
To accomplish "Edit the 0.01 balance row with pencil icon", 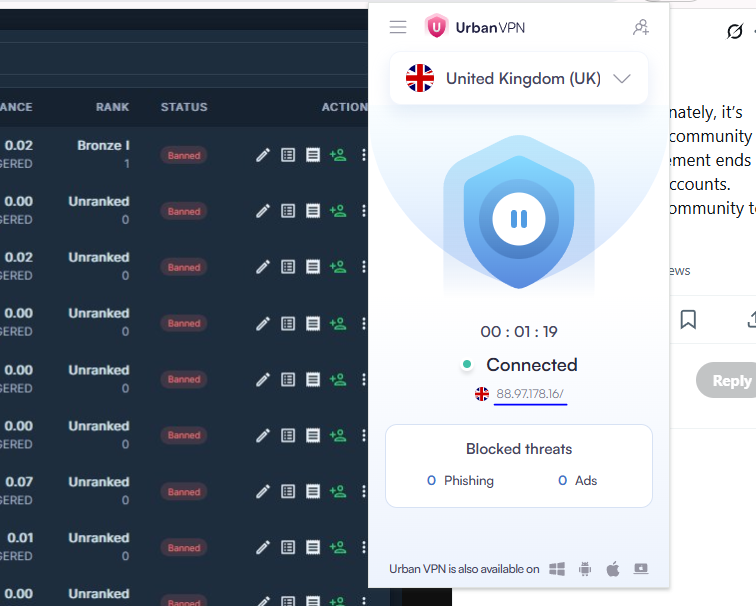I will point(263,547).
